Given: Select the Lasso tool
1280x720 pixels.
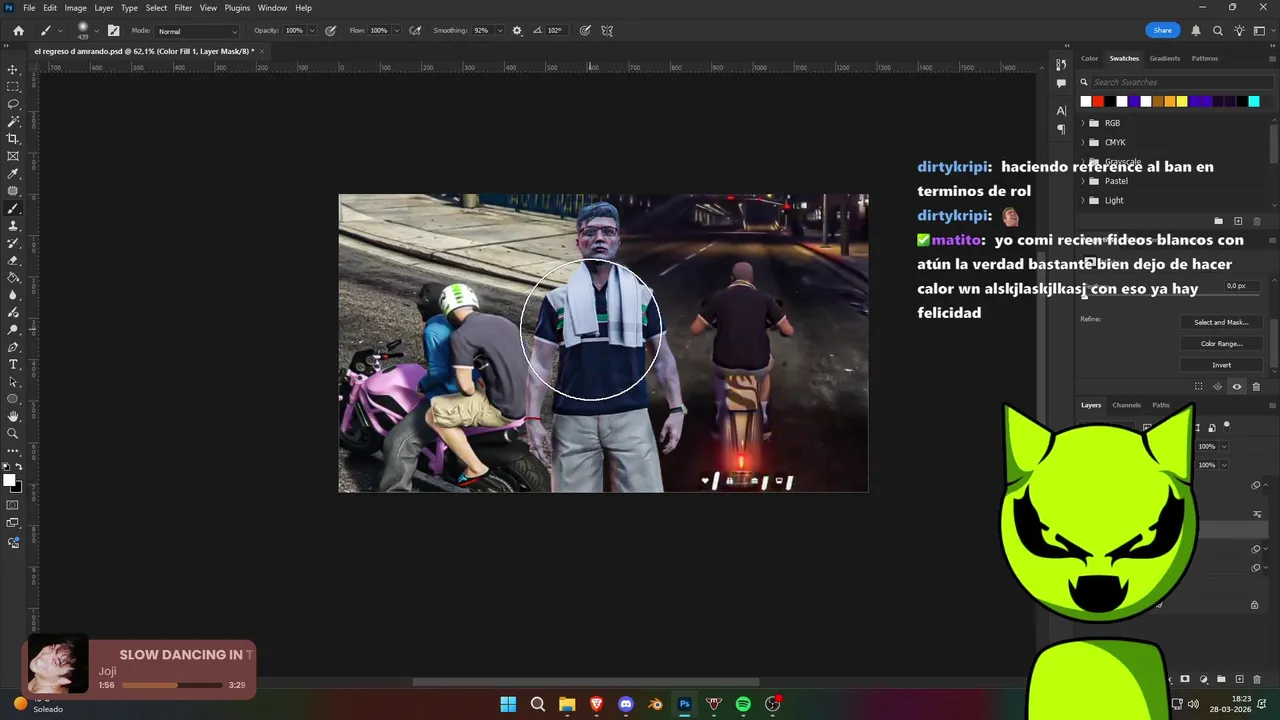Looking at the screenshot, I should point(13,104).
